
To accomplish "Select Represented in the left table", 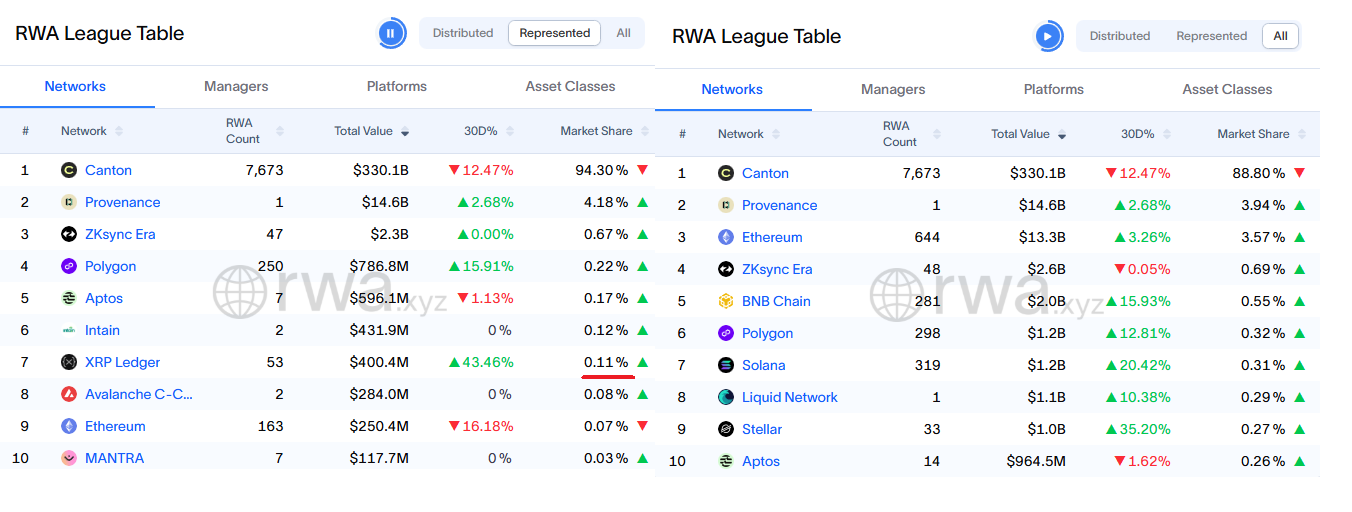I will pyautogui.click(x=555, y=33).
